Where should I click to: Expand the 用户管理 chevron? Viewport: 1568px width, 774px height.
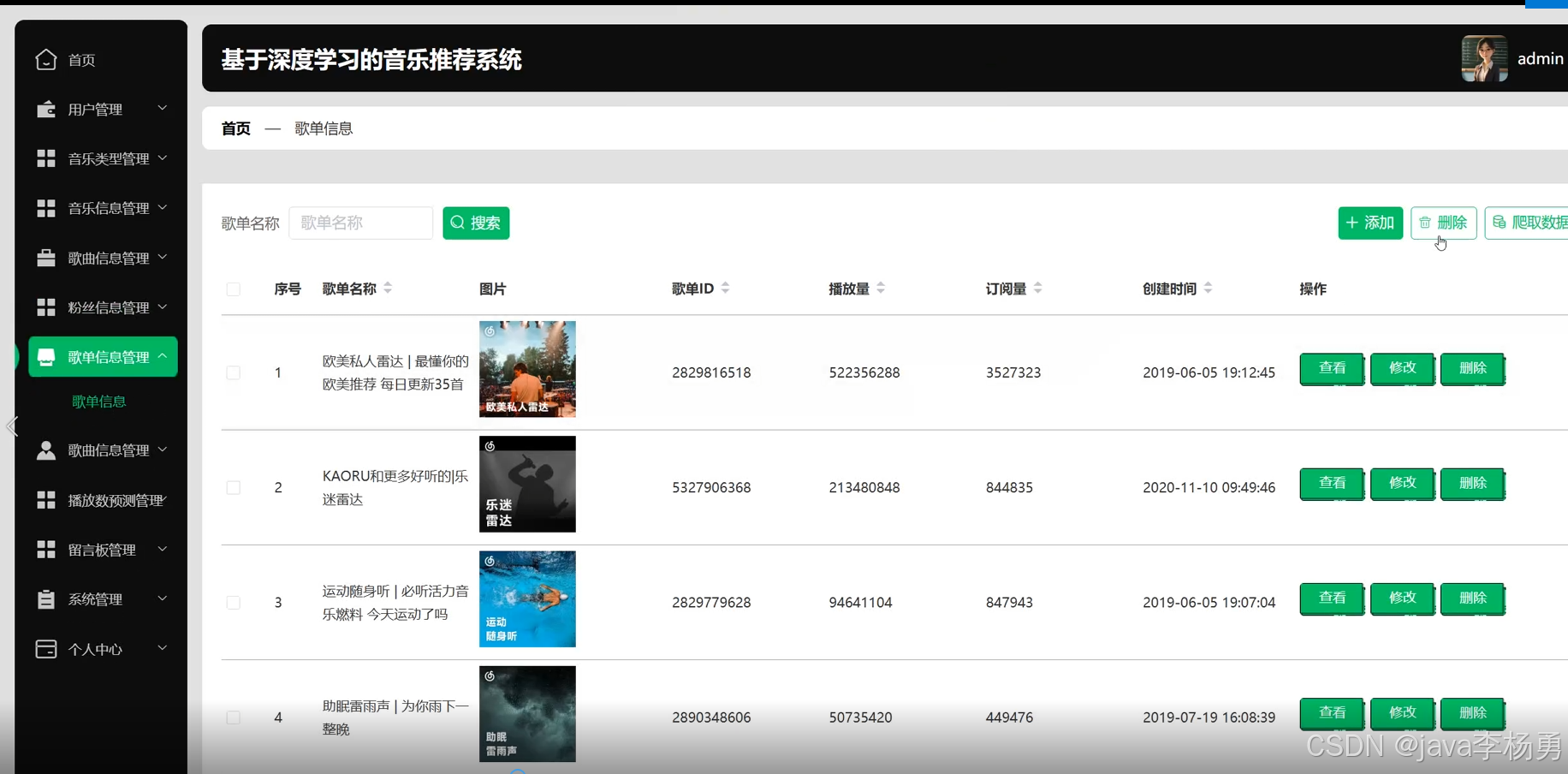coord(162,108)
